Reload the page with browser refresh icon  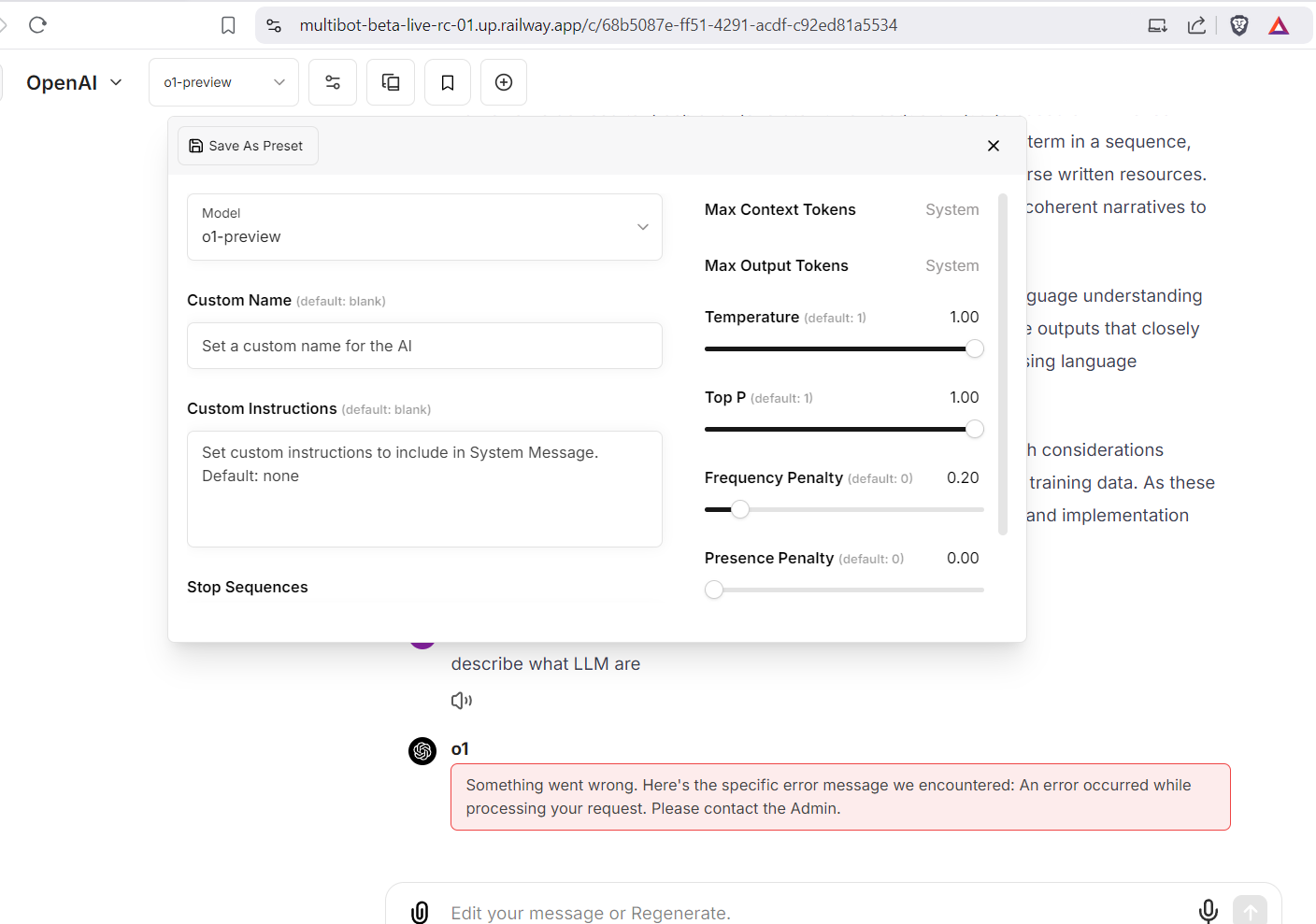[x=37, y=25]
